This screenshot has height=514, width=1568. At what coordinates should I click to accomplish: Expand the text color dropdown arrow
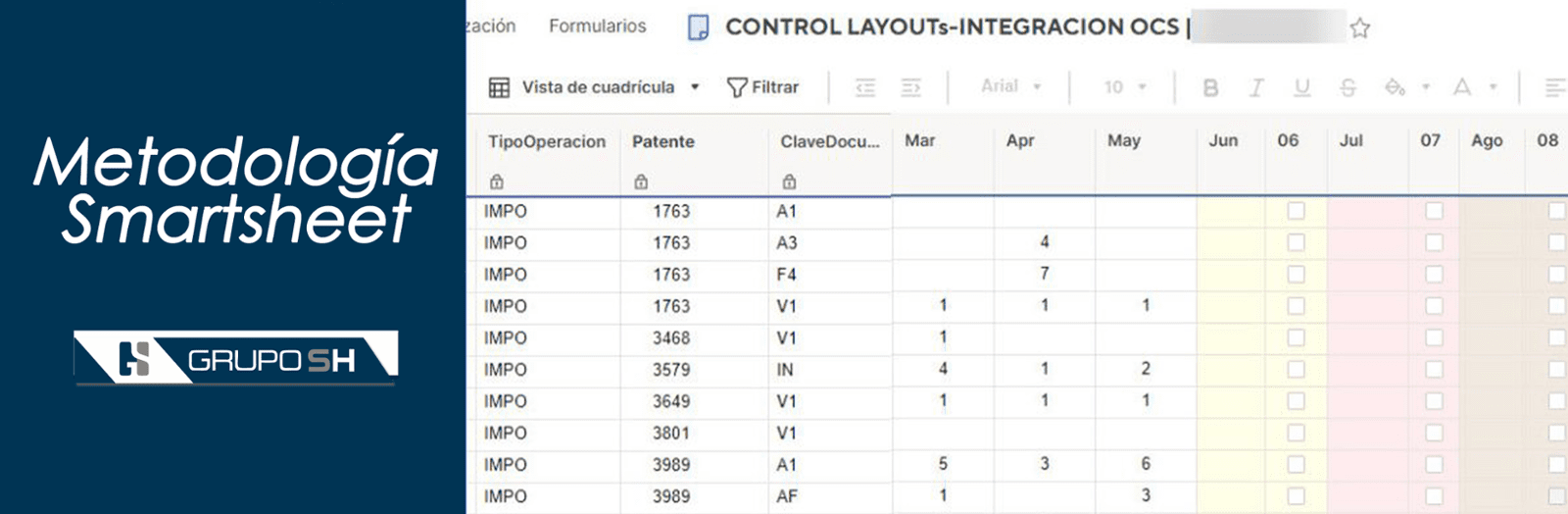[1493, 87]
